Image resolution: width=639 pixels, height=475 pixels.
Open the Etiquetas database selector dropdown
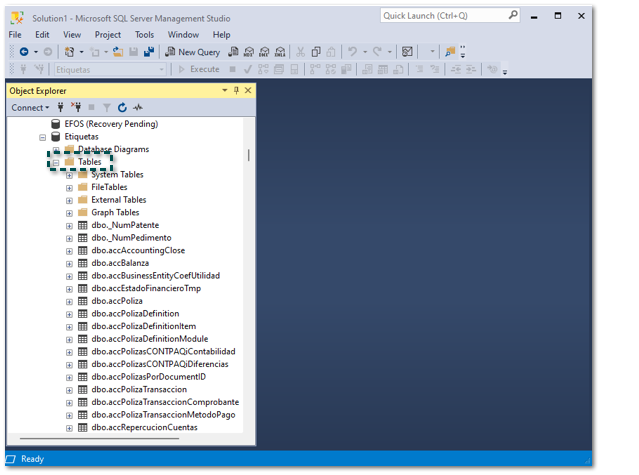tap(161, 69)
